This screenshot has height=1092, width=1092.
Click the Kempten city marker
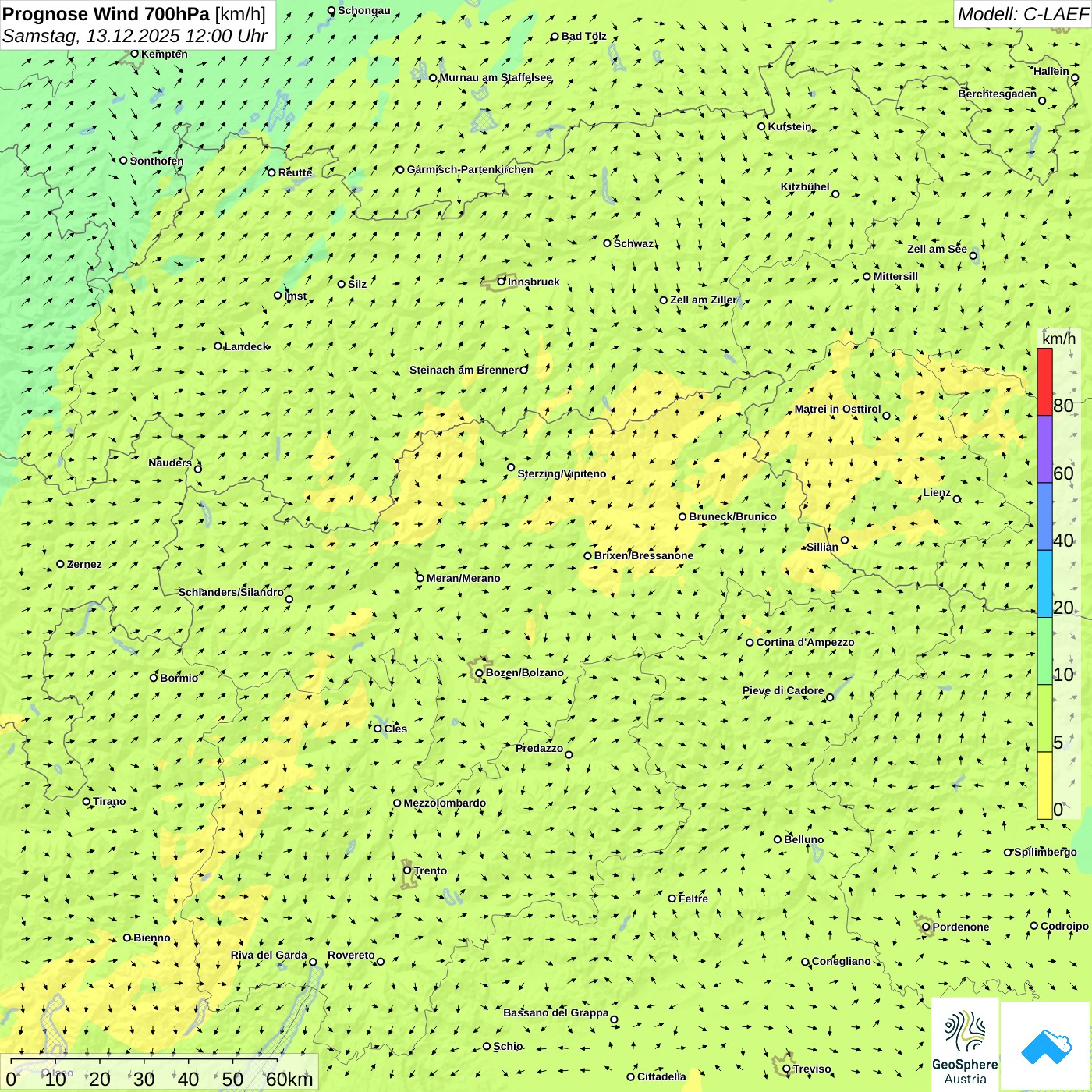point(134,54)
